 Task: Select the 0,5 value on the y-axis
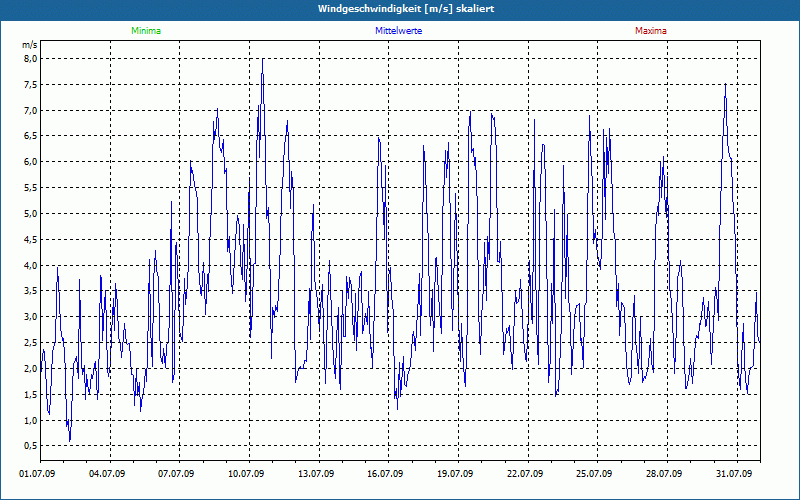coord(30,446)
